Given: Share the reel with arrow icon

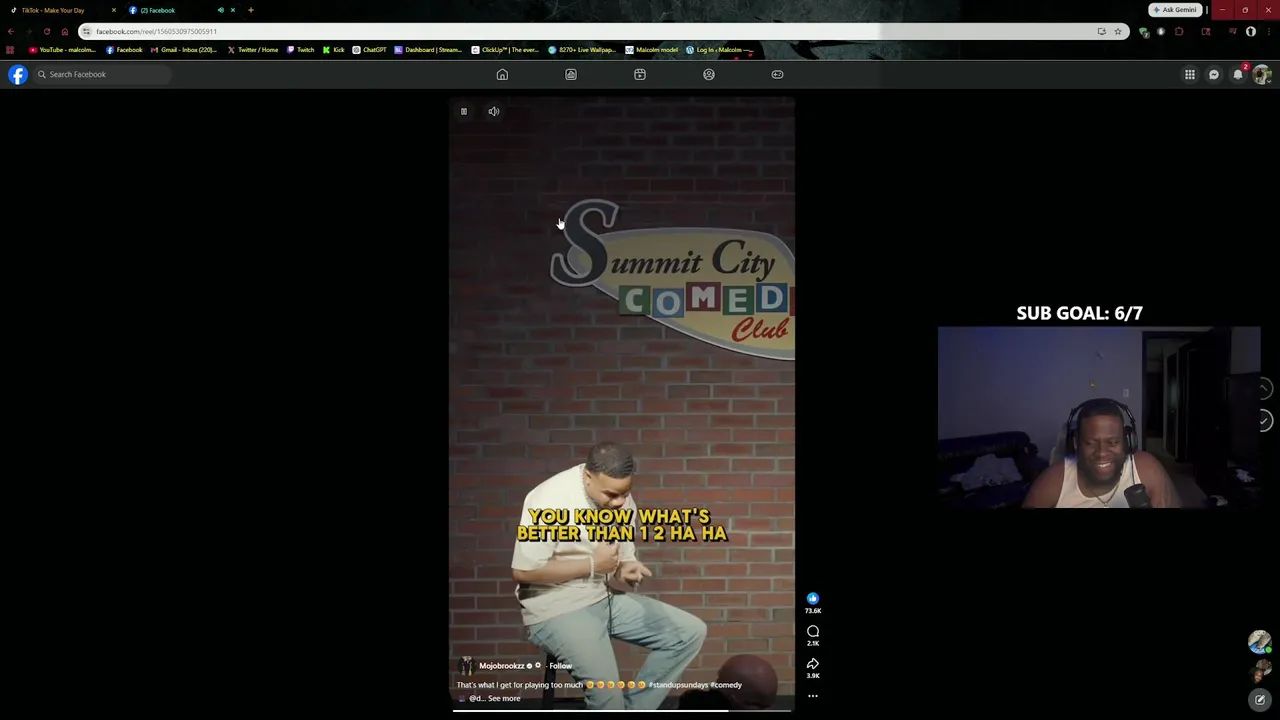Looking at the screenshot, I should point(813,664).
